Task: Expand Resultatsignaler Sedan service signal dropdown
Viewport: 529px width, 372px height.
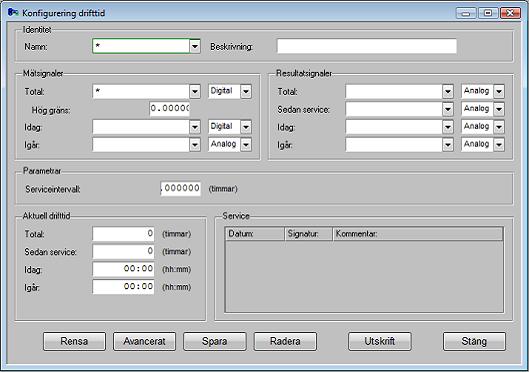Action: 448,109
